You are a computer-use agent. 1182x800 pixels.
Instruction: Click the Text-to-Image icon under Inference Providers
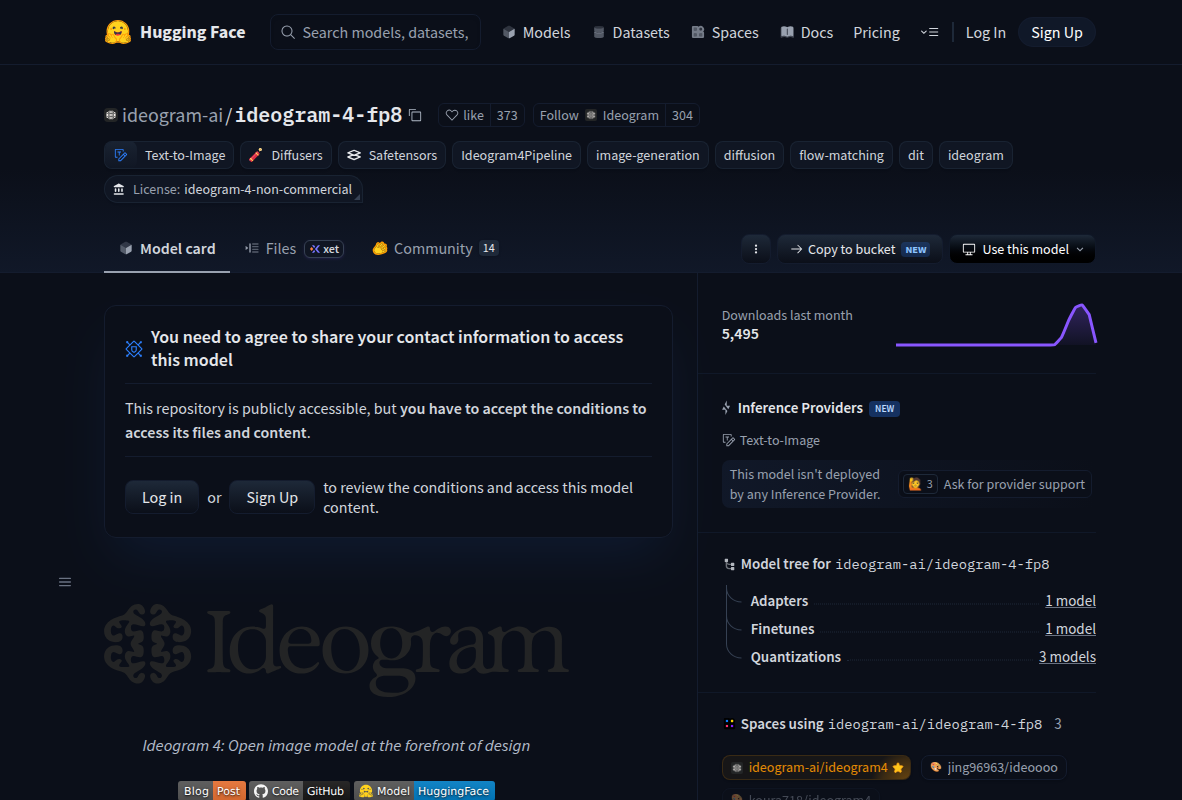click(x=728, y=440)
